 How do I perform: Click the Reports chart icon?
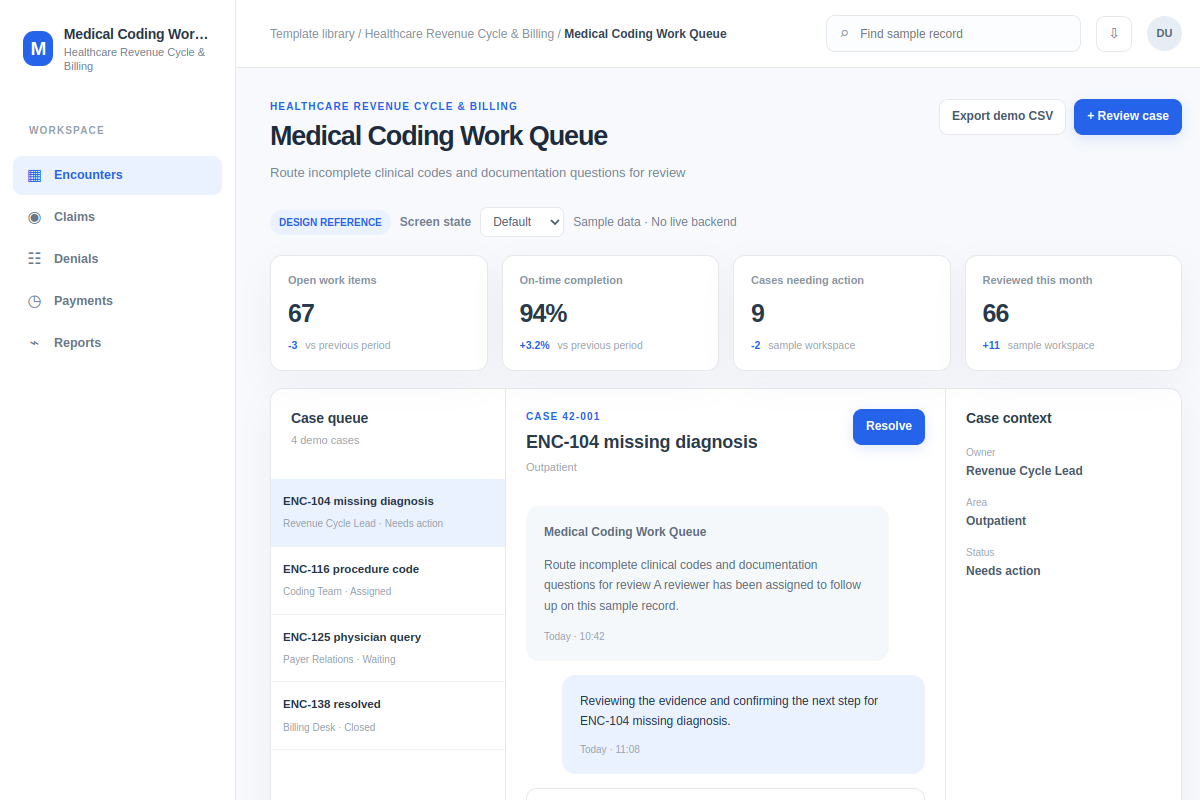coord(35,343)
